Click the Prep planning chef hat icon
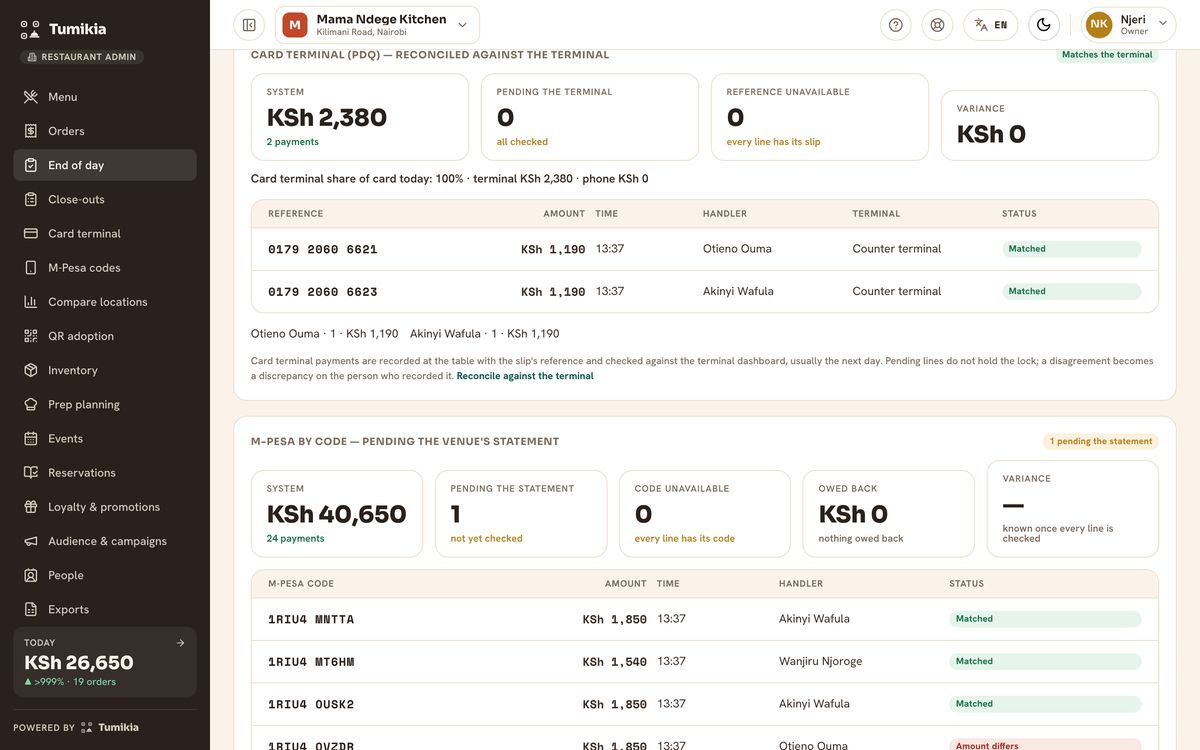This screenshot has height=750, width=1200. coord(30,404)
